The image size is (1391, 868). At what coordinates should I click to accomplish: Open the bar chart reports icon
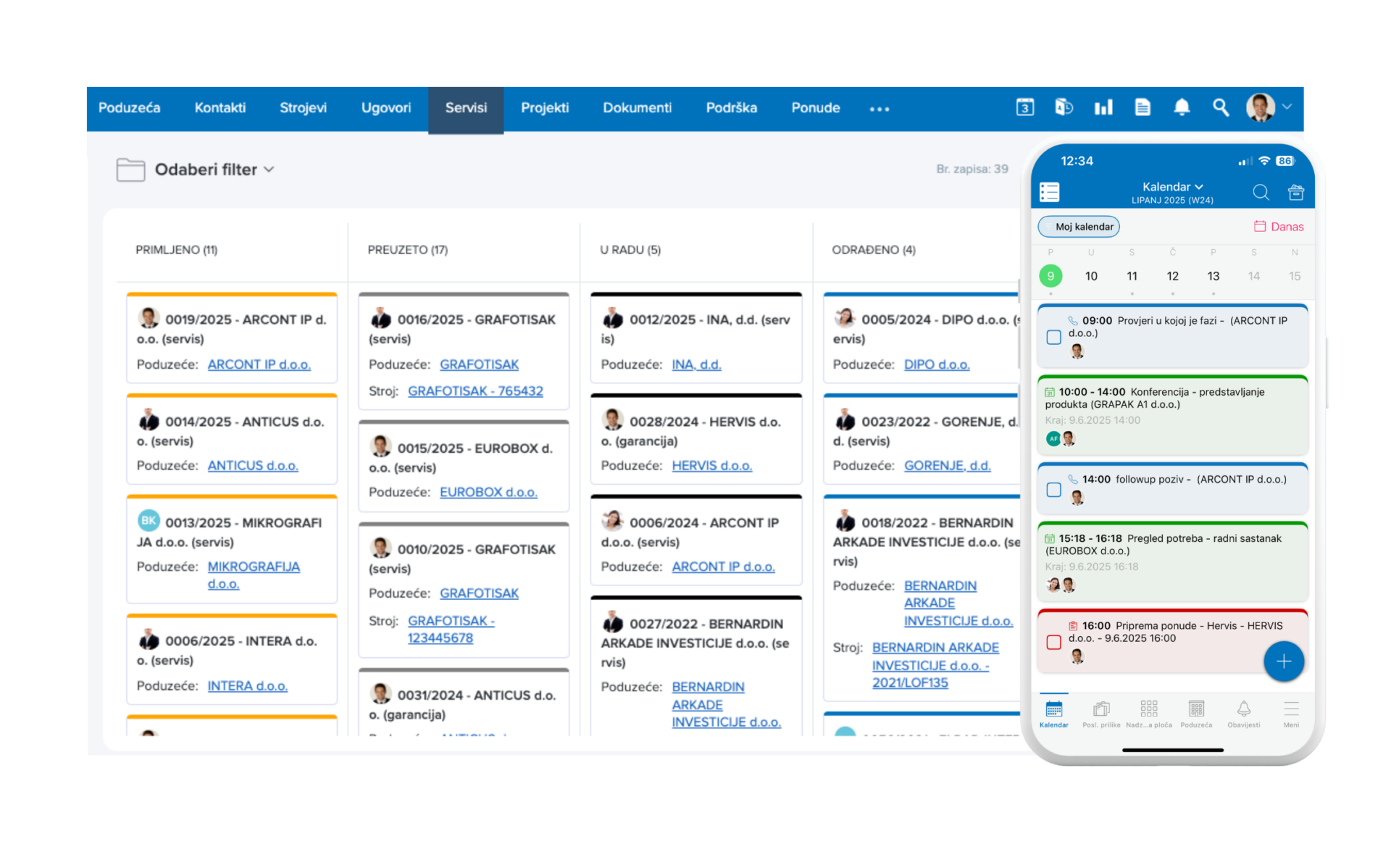pos(1103,107)
